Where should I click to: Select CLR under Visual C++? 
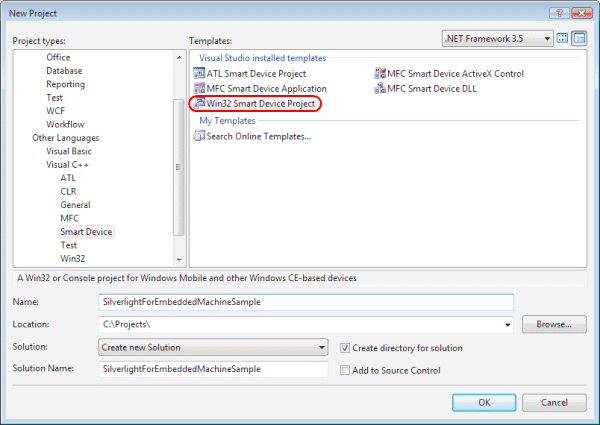(68, 191)
